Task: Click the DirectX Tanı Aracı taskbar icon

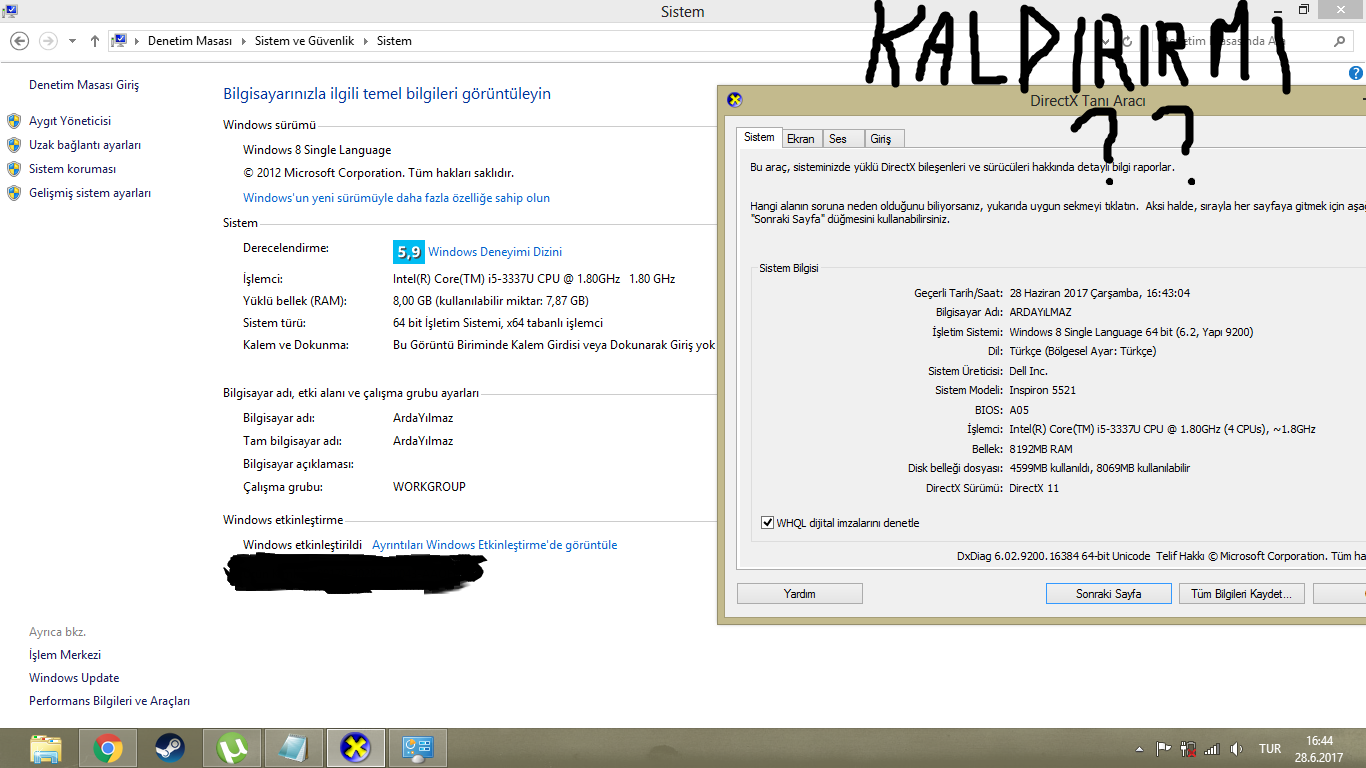Action: pos(355,748)
